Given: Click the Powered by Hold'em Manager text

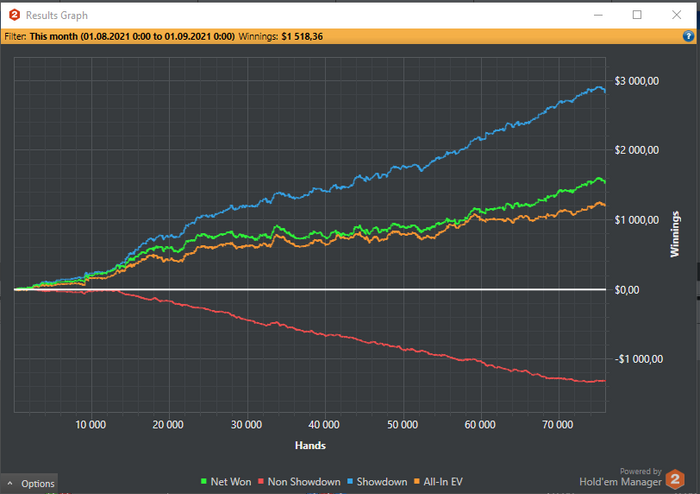Looking at the screenshot, I should coord(621,477).
